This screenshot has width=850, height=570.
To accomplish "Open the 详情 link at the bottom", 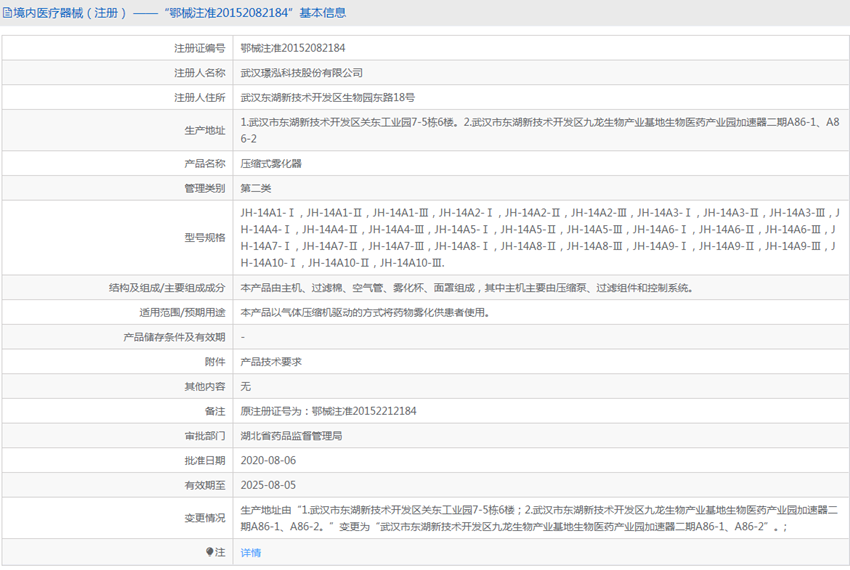I will click(x=250, y=552).
